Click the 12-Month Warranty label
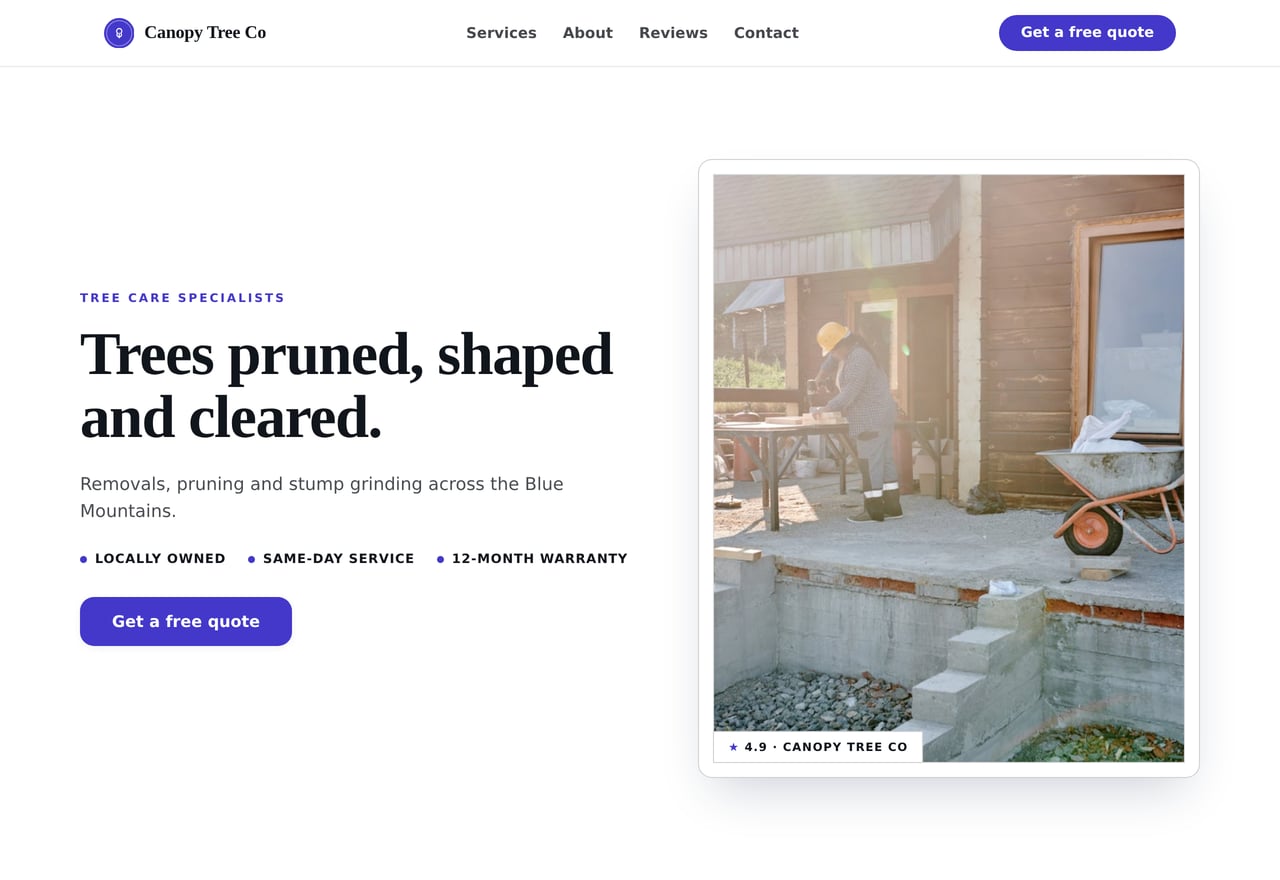1280x880 pixels. pyautogui.click(x=540, y=559)
